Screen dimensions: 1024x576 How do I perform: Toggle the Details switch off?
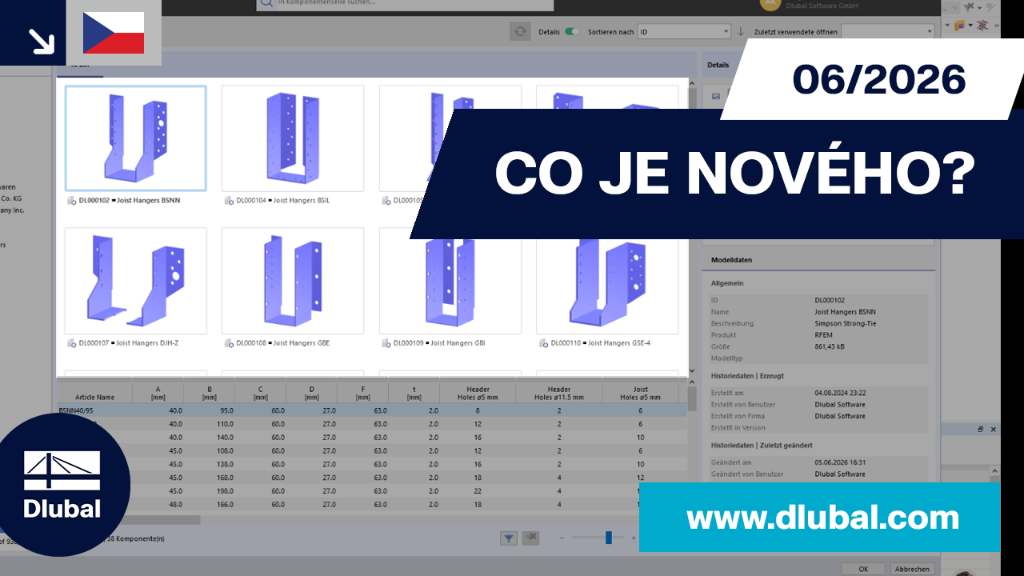(x=572, y=31)
